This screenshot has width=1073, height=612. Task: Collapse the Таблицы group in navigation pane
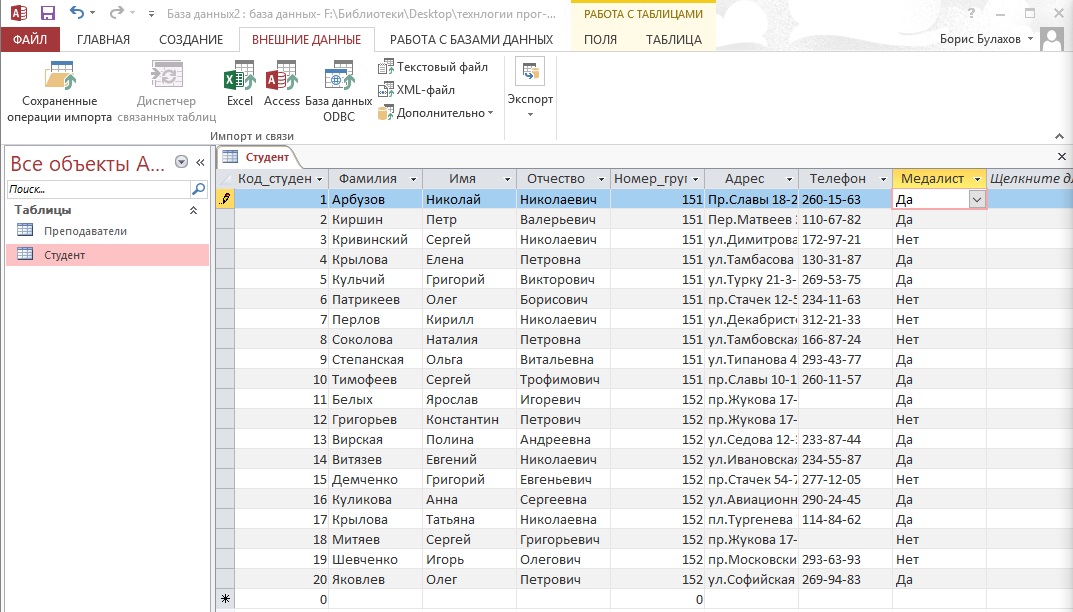coord(193,211)
